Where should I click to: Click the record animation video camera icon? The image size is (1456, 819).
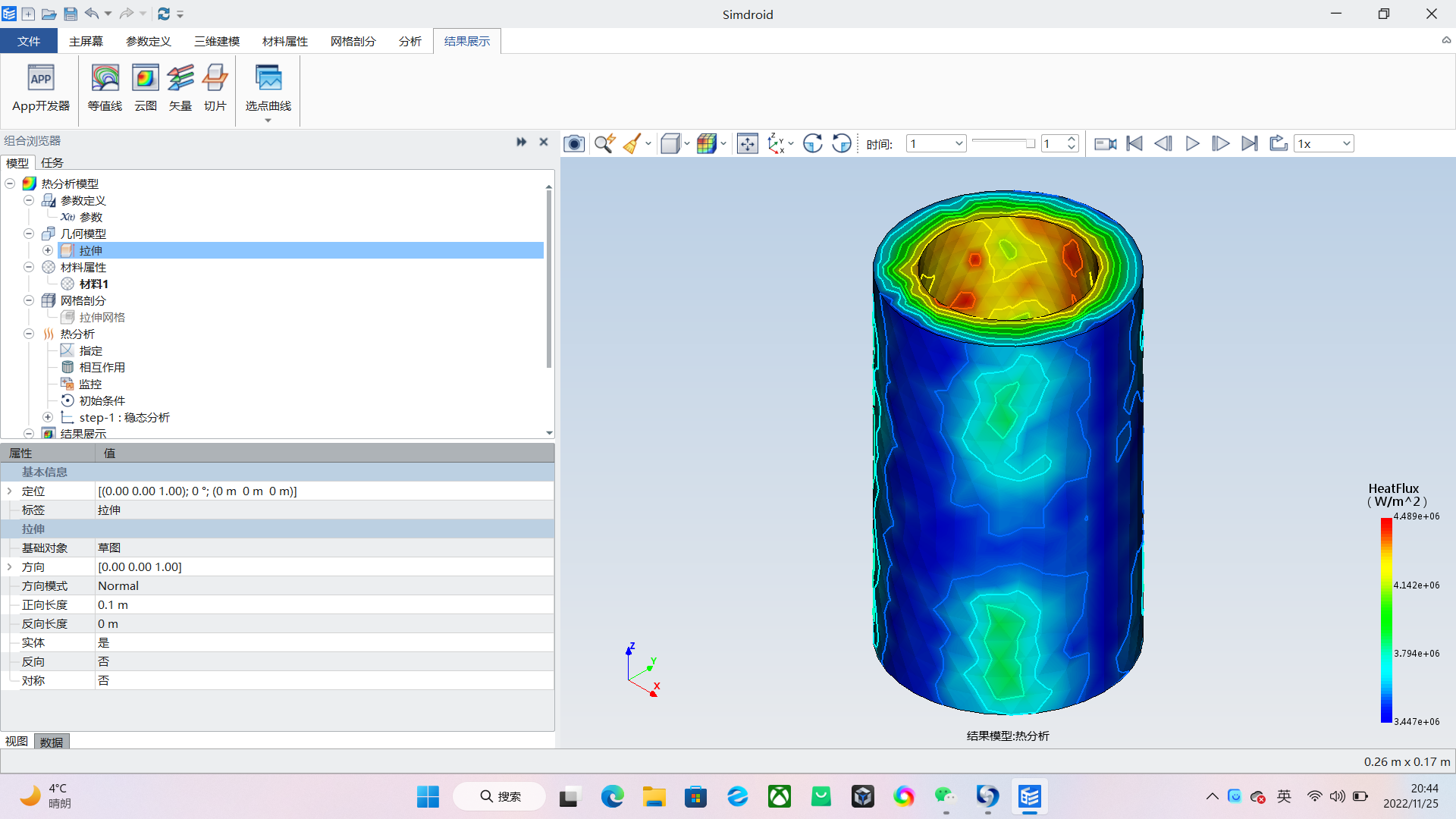coord(1106,143)
